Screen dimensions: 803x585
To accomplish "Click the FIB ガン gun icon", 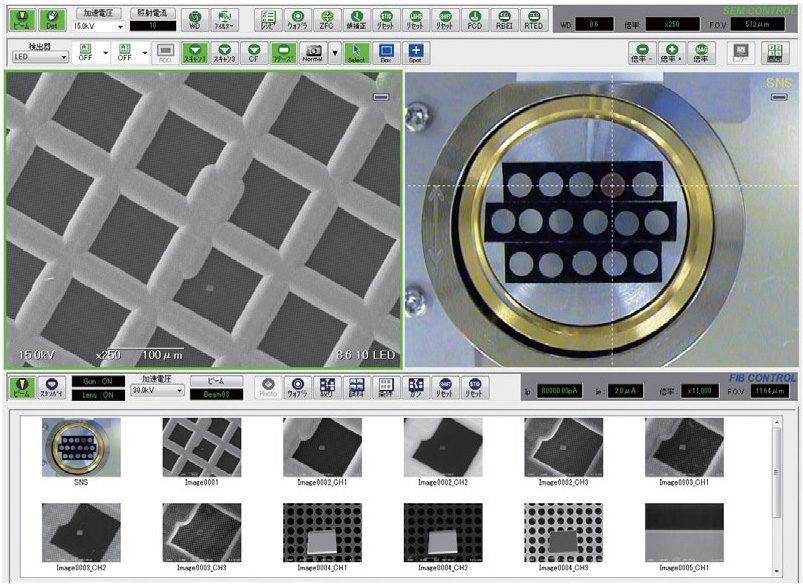I will 415,388.
